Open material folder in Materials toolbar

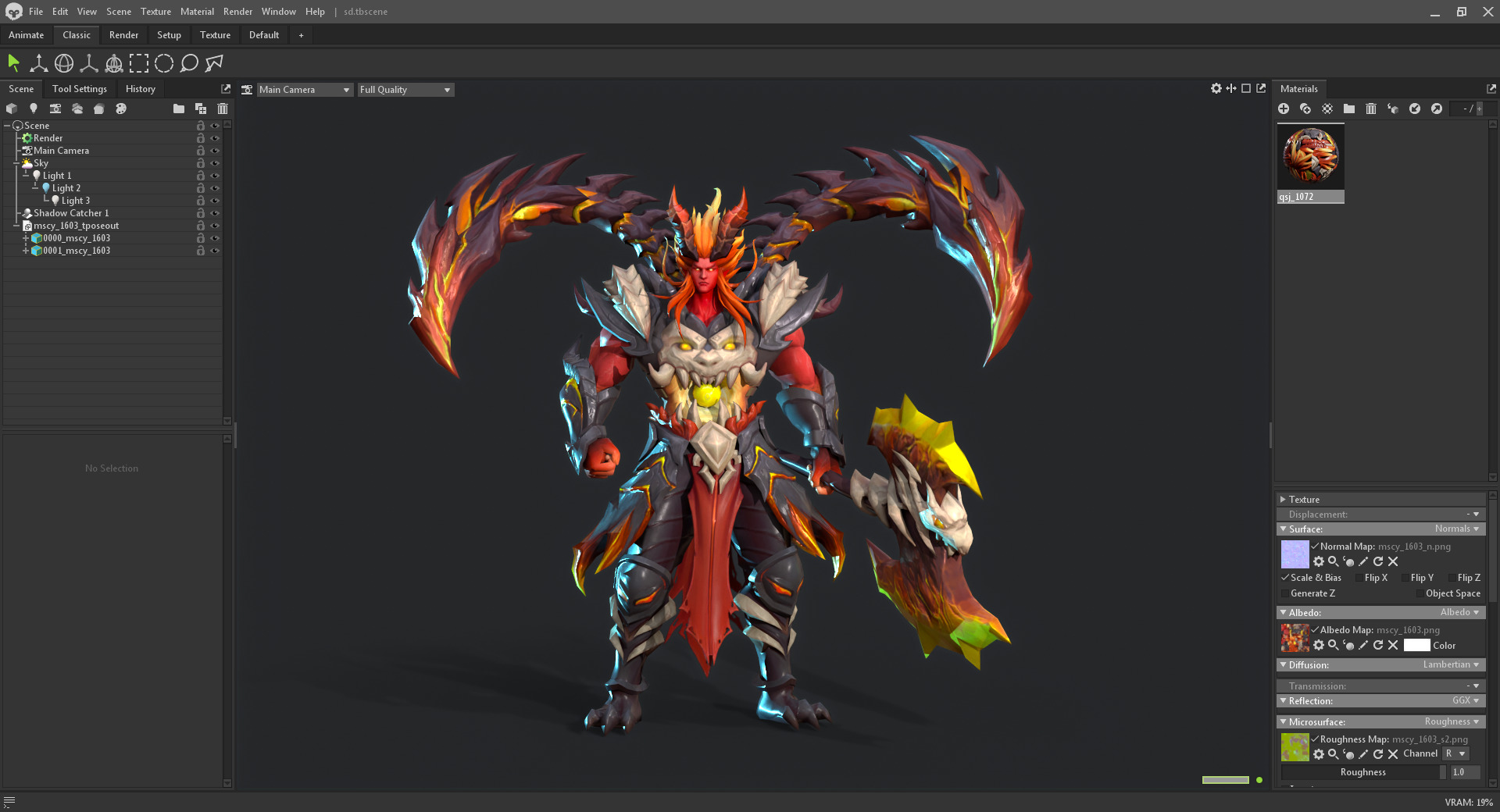(1349, 109)
